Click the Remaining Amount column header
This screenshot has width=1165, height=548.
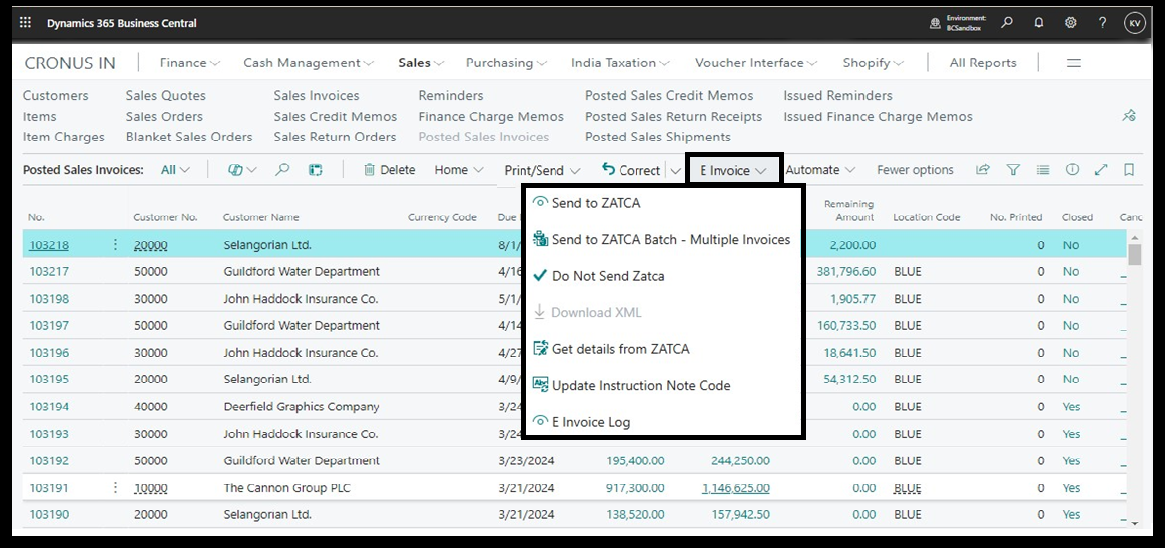pos(848,210)
